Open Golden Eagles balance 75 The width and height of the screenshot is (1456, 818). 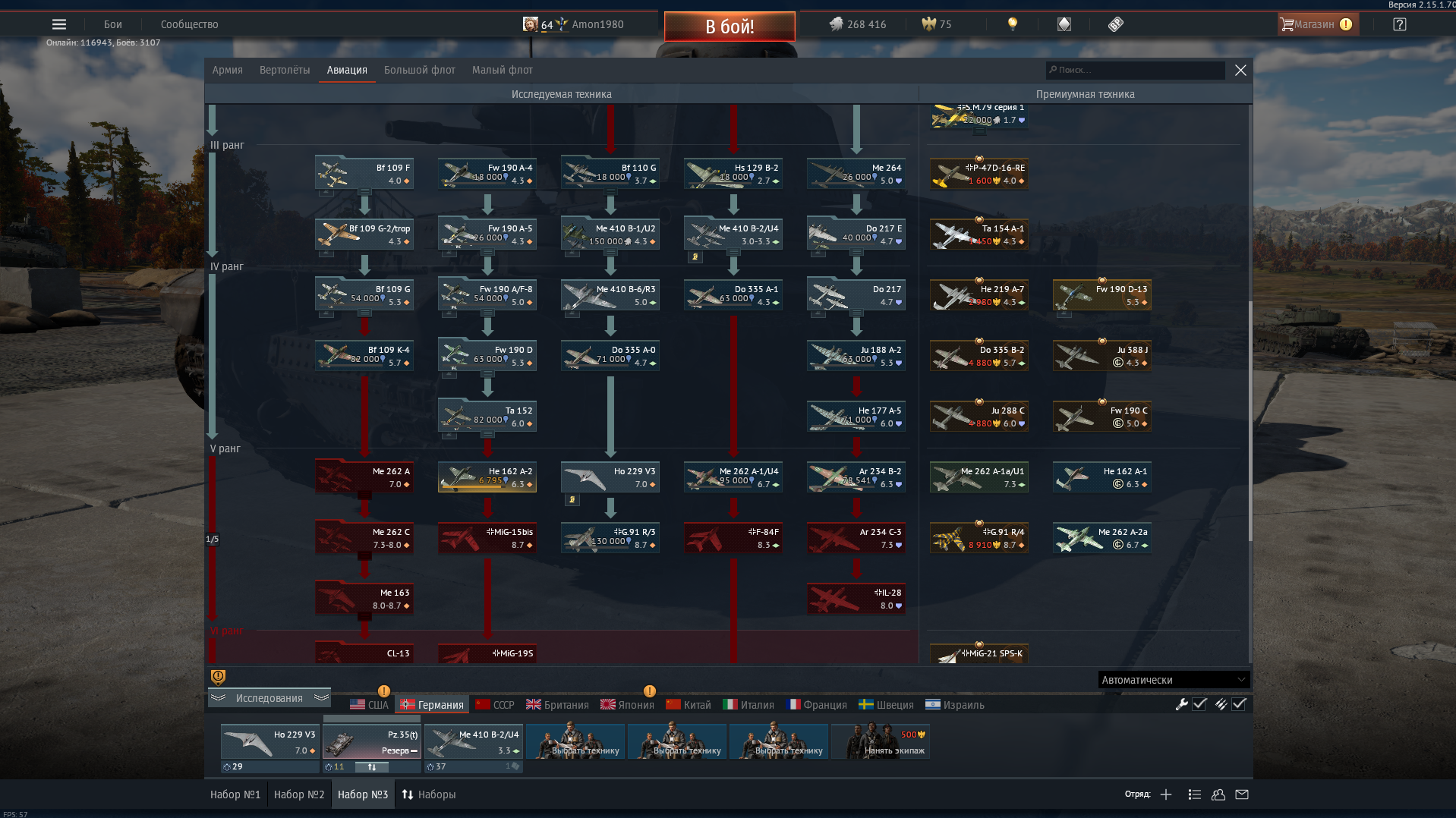pos(936,24)
